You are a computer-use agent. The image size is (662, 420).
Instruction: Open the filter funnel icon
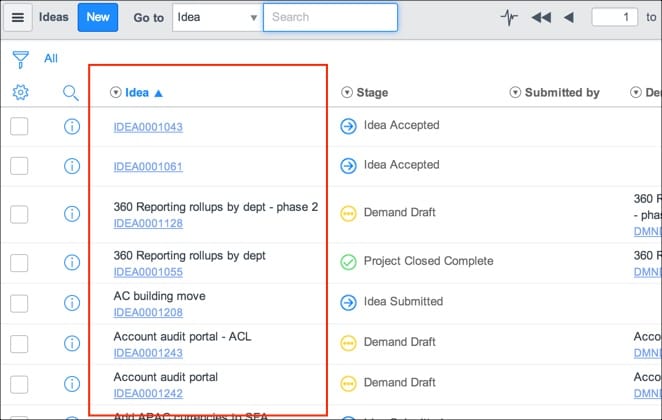click(20, 59)
